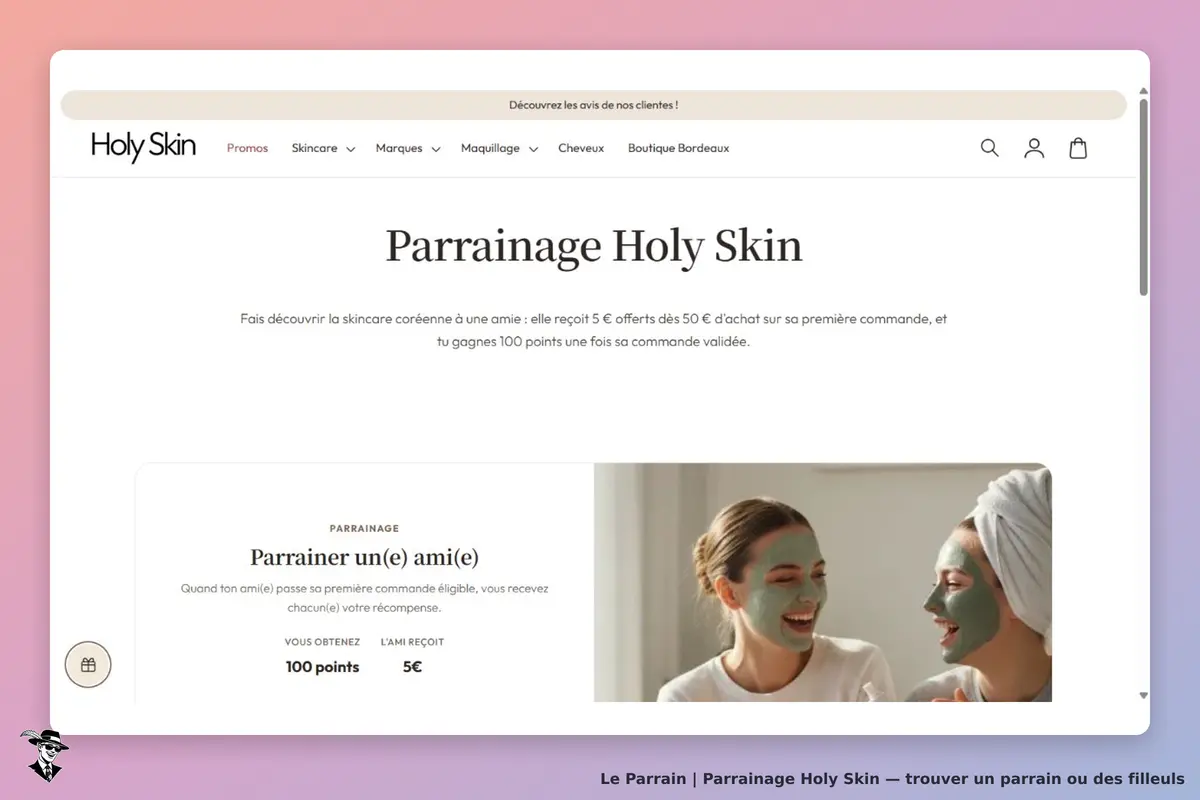Click the '100 points' reward value

tap(322, 667)
